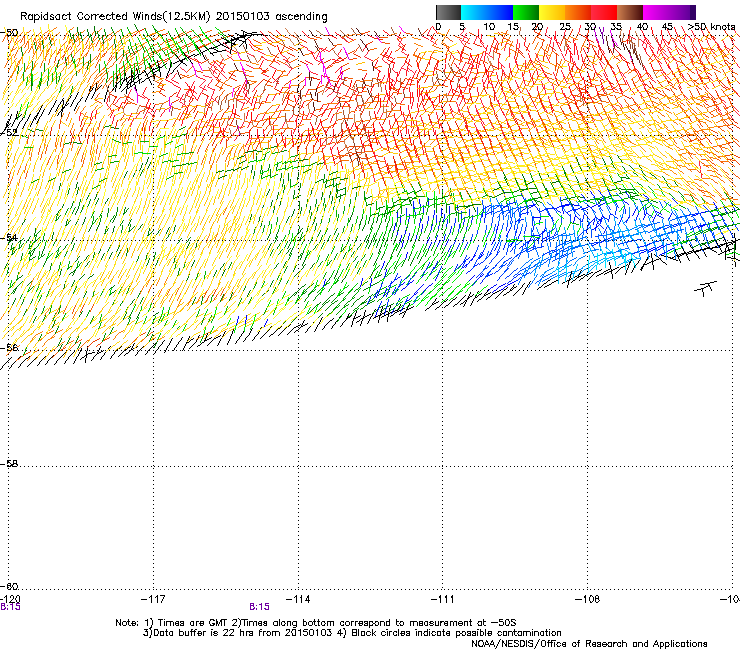The height and width of the screenshot is (650, 740).
Task: Click the -50 latitude axis label
Action: point(10,33)
